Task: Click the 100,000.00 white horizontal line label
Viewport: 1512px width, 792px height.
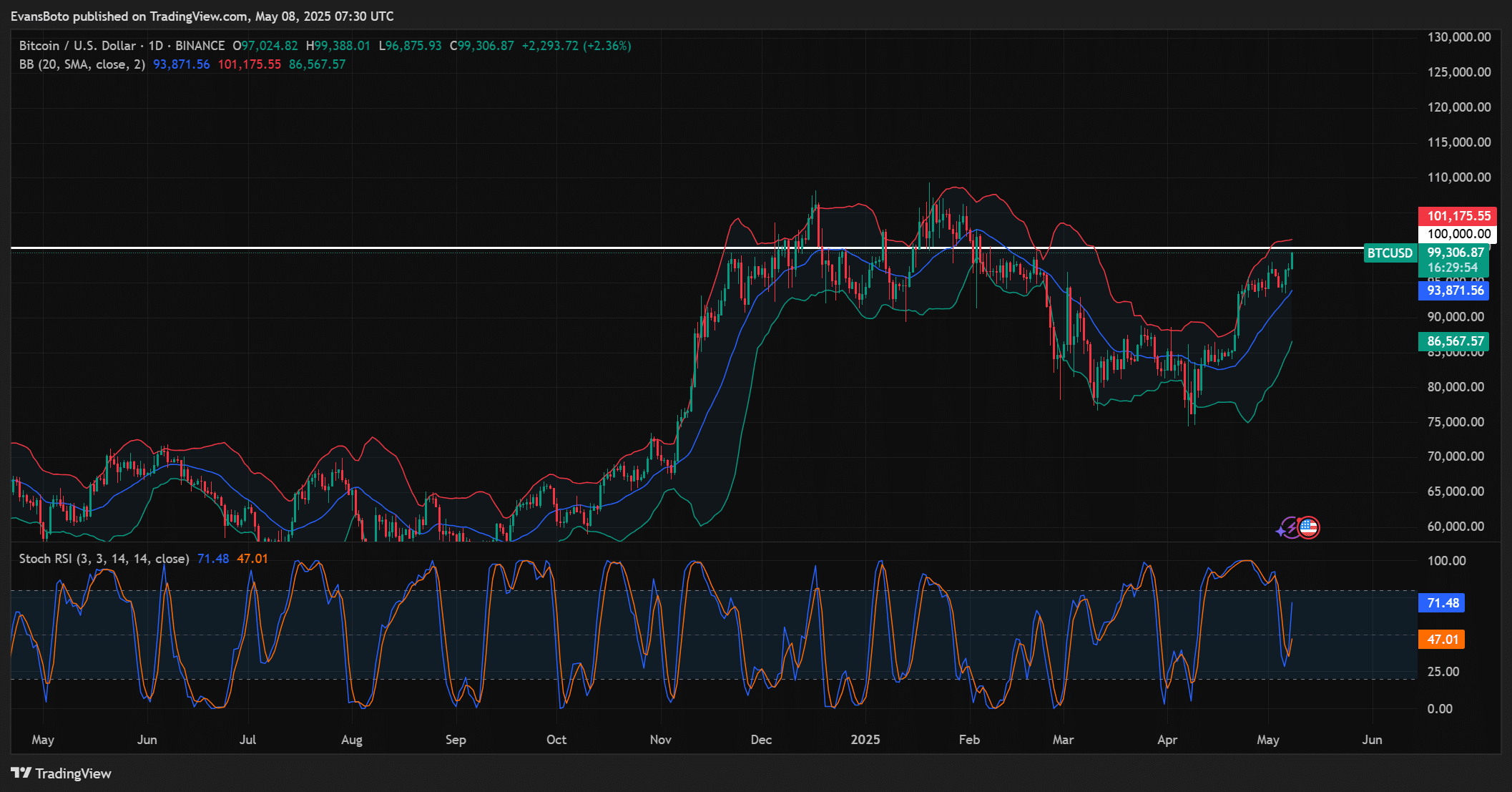Action: tap(1458, 234)
